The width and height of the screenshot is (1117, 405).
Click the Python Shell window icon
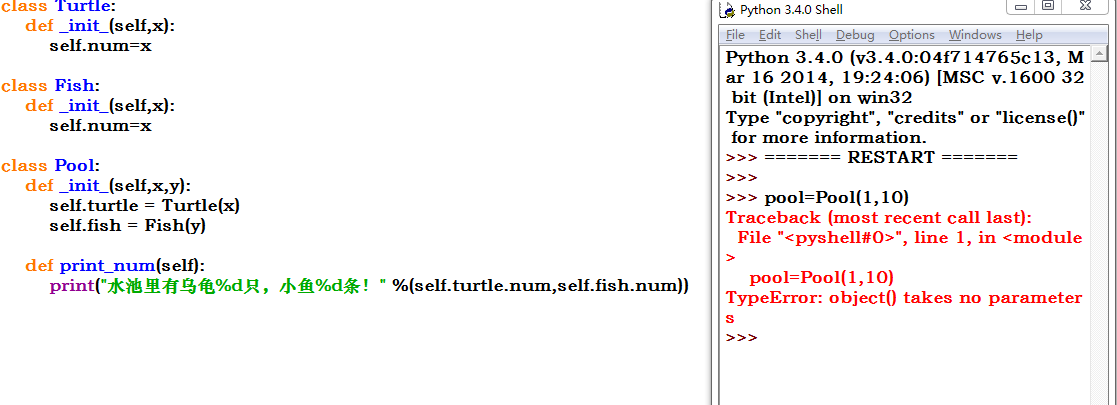[727, 10]
